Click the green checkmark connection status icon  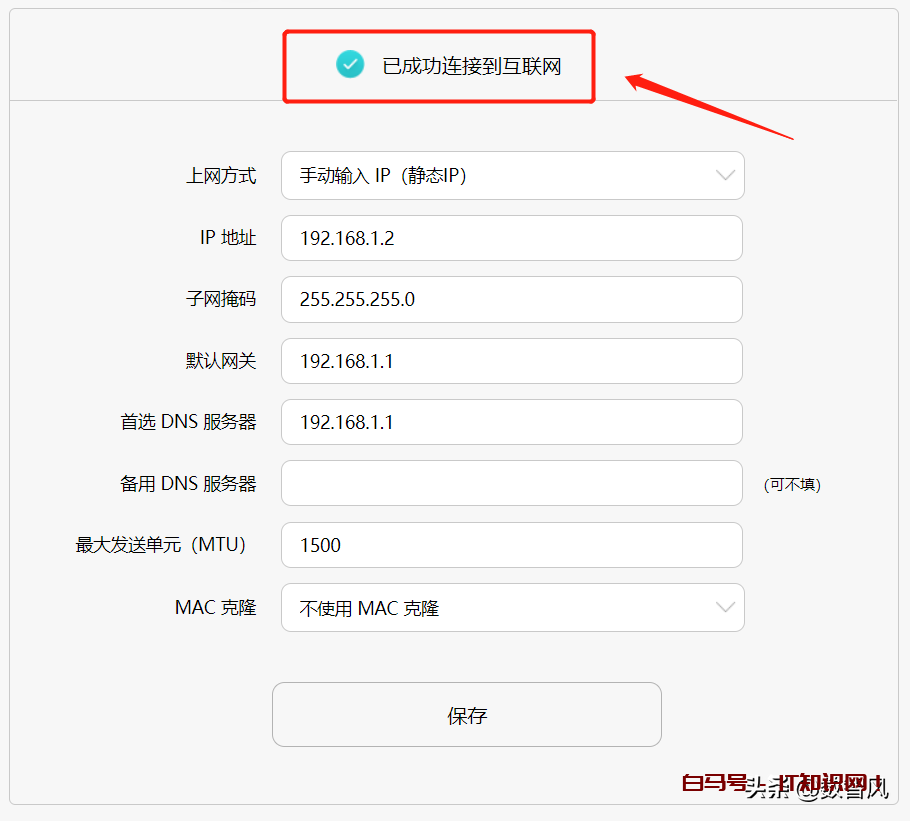coord(350,65)
